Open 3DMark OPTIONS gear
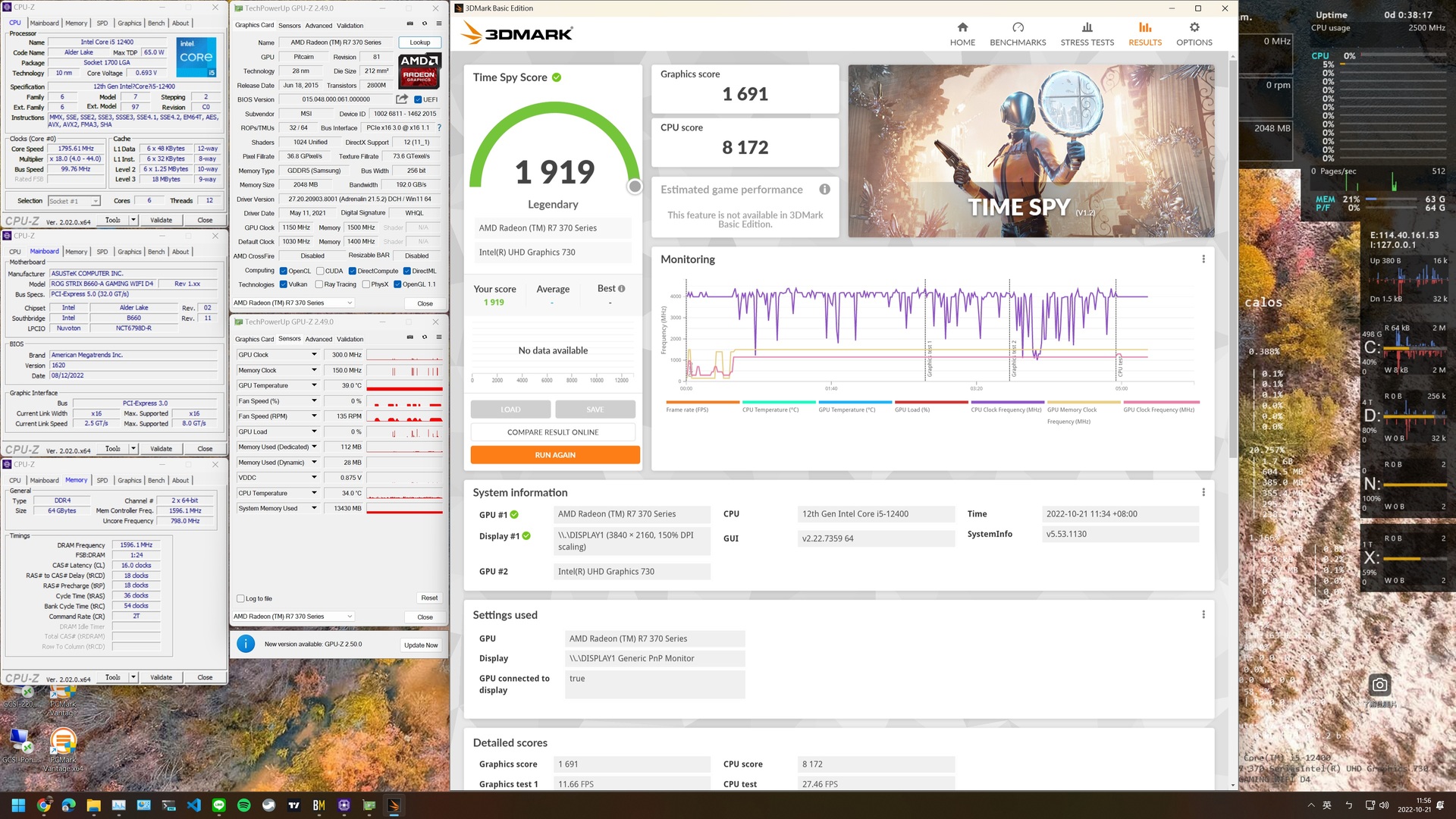The width and height of the screenshot is (1456, 819). click(1194, 27)
